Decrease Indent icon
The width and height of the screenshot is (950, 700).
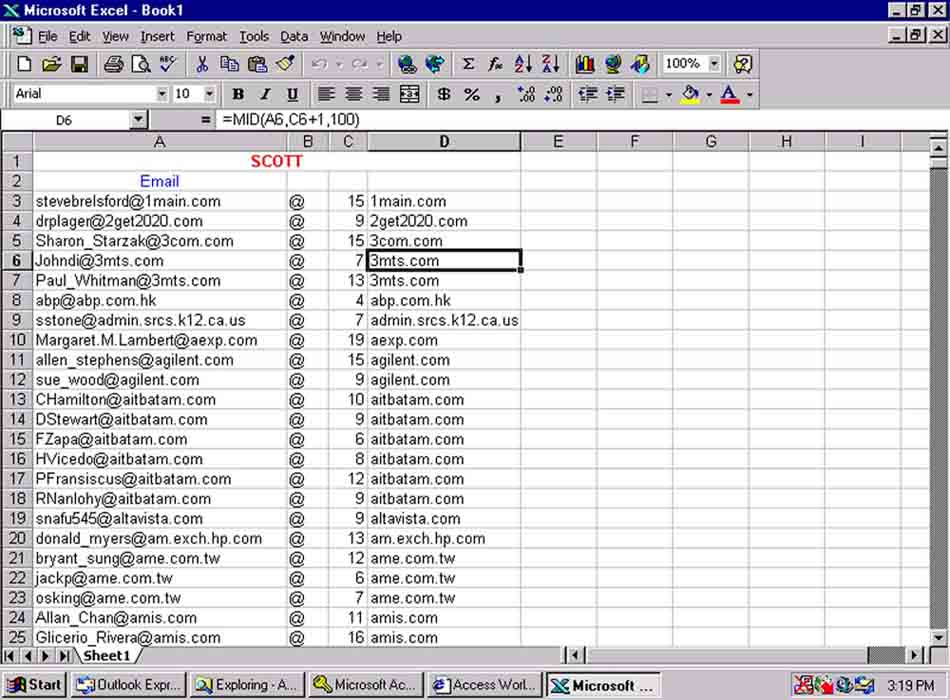(587, 94)
